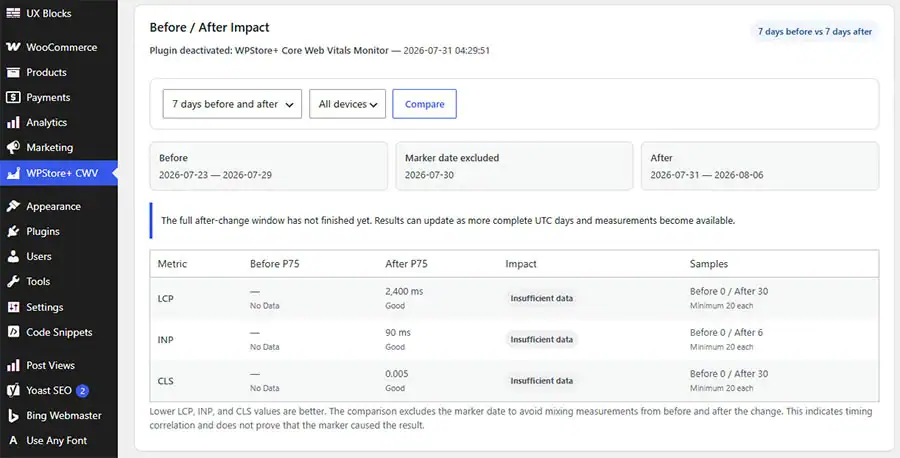
Task: Open the Settings menu item
Action: point(59,307)
